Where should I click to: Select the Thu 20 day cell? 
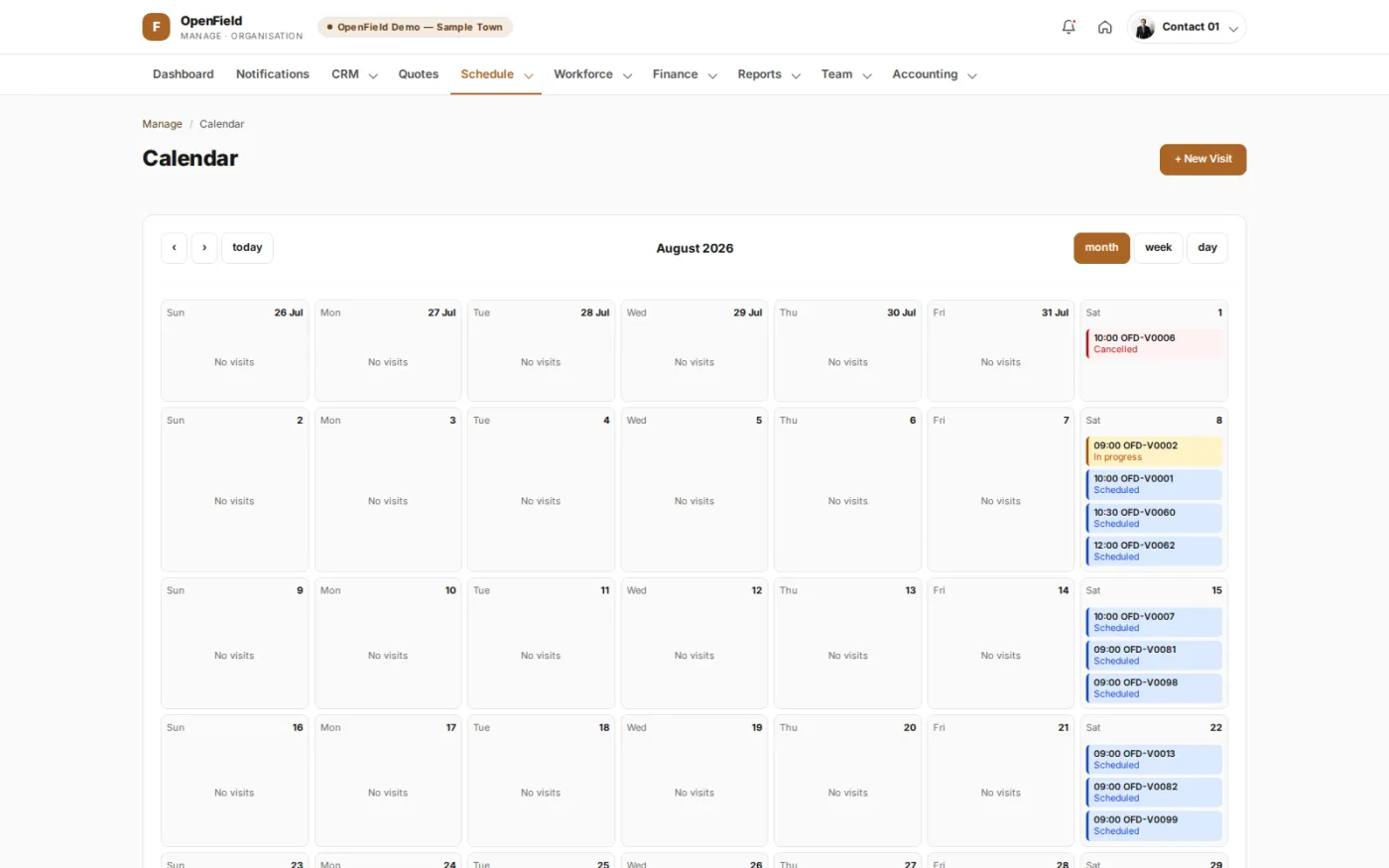[847, 781]
